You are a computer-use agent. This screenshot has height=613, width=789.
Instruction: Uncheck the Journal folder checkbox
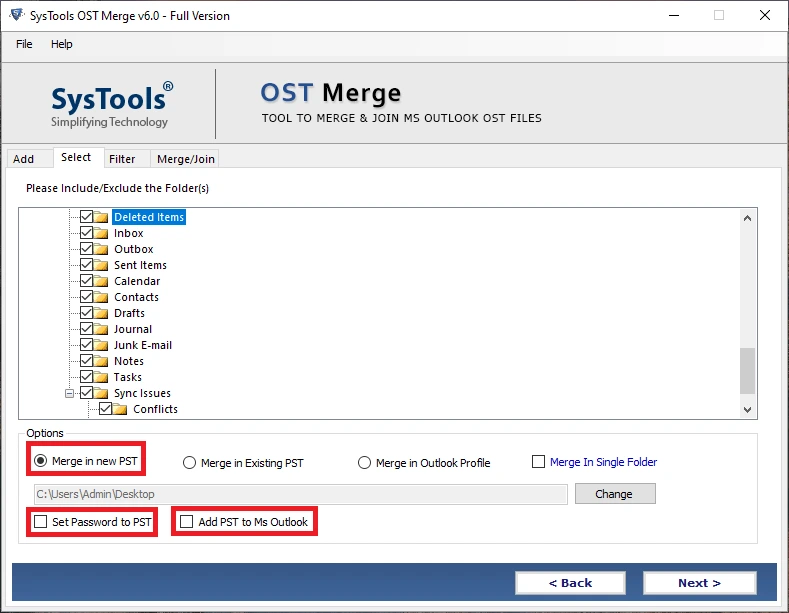(87, 329)
